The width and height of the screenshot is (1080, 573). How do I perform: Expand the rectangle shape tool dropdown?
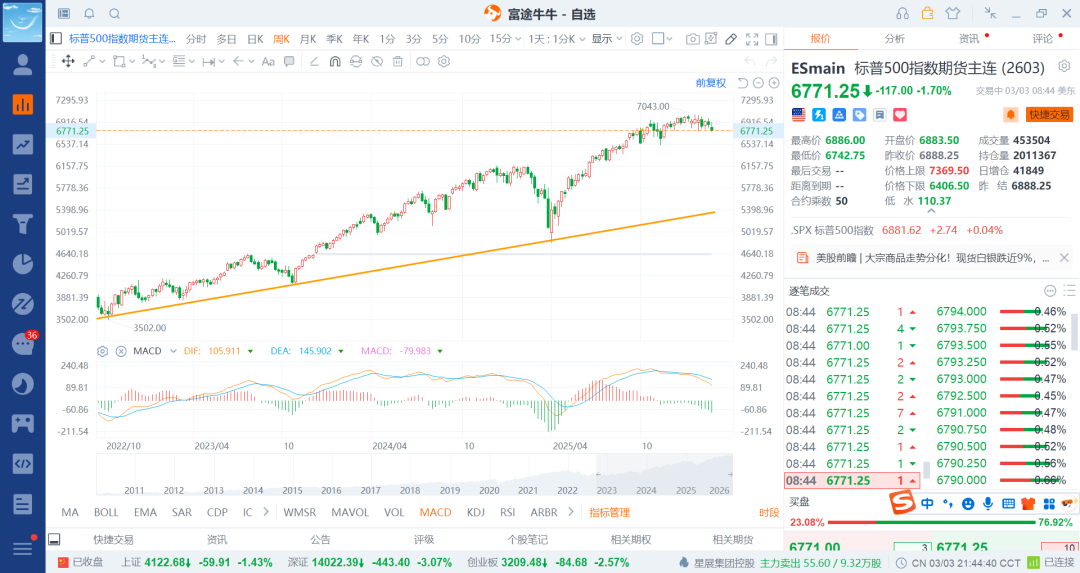(130, 61)
